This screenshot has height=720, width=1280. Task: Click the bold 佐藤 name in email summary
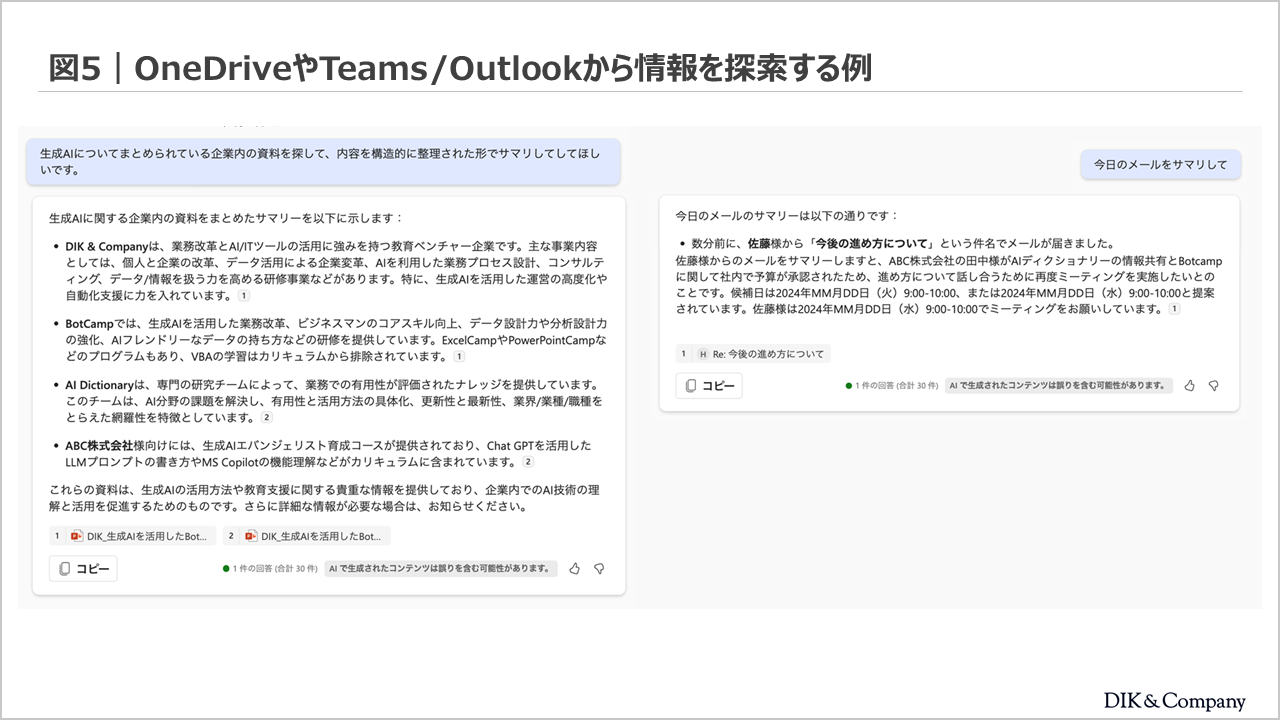(x=758, y=243)
